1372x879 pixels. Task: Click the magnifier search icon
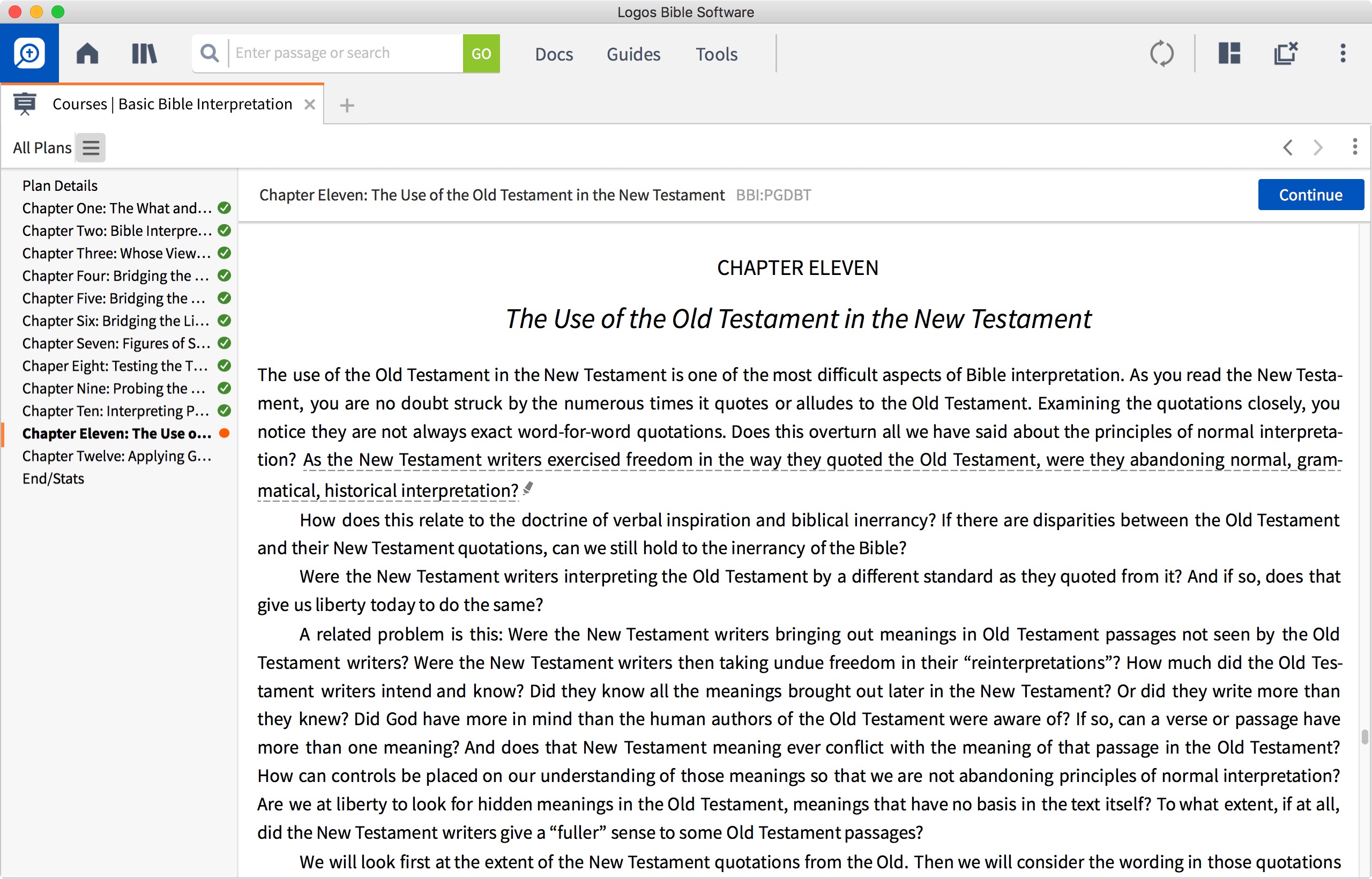coord(210,53)
